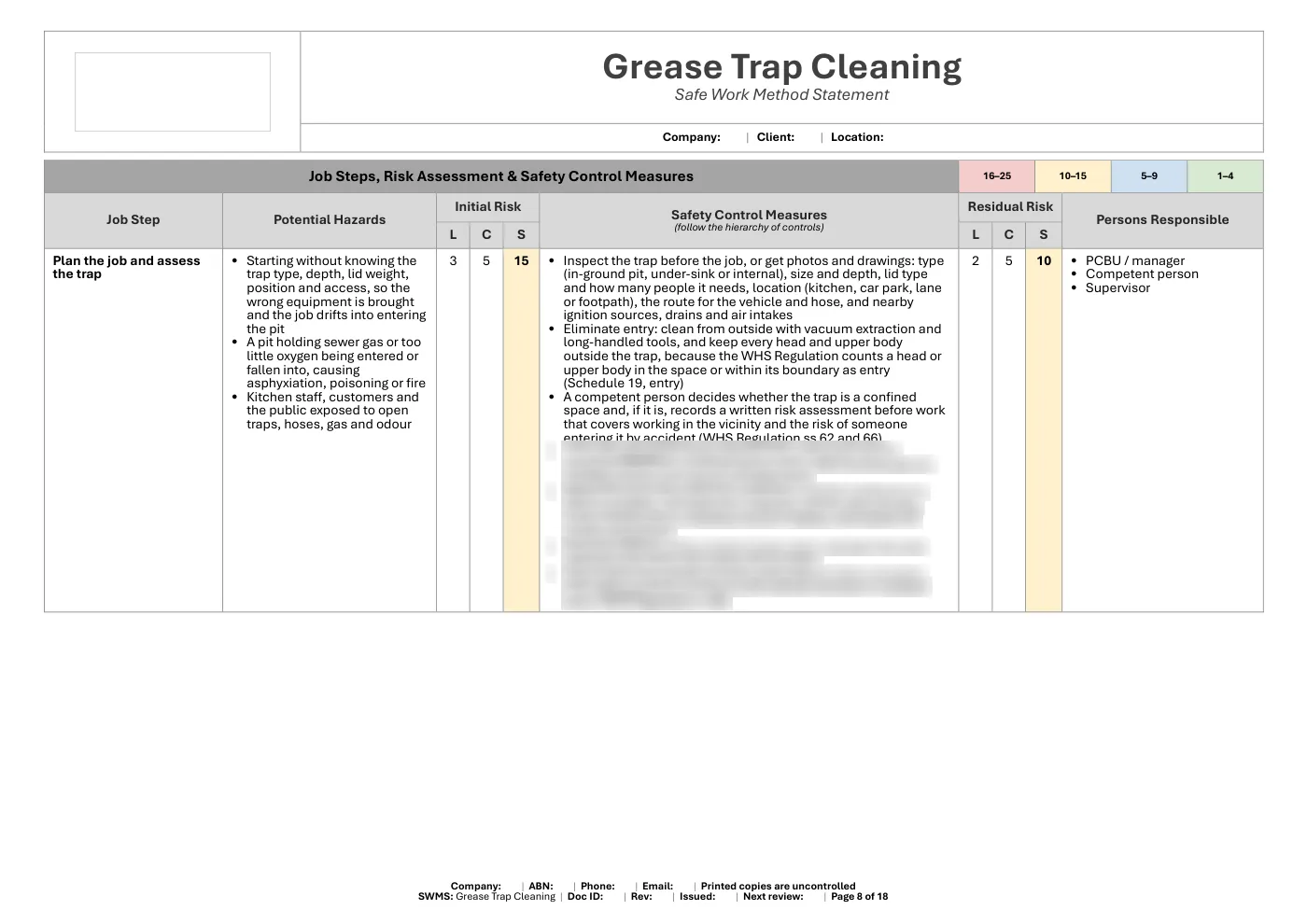Click the 'Initial Risk' column header
Image resolution: width=1307 pixels, height=924 pixels.
click(487, 207)
